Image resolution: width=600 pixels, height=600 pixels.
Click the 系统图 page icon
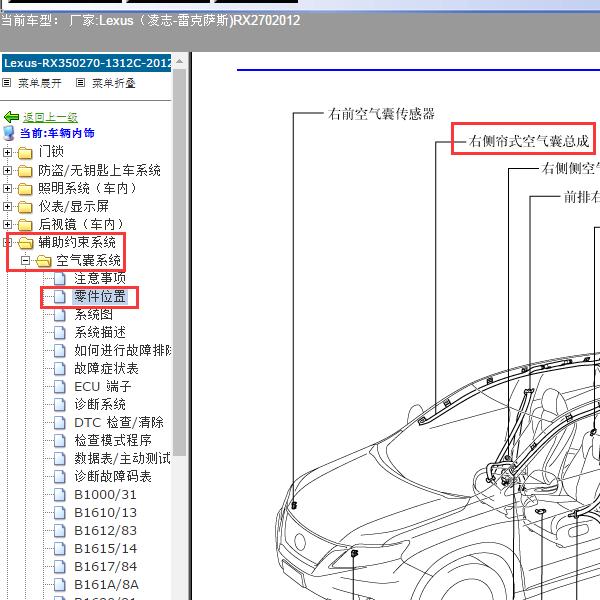[x=60, y=315]
